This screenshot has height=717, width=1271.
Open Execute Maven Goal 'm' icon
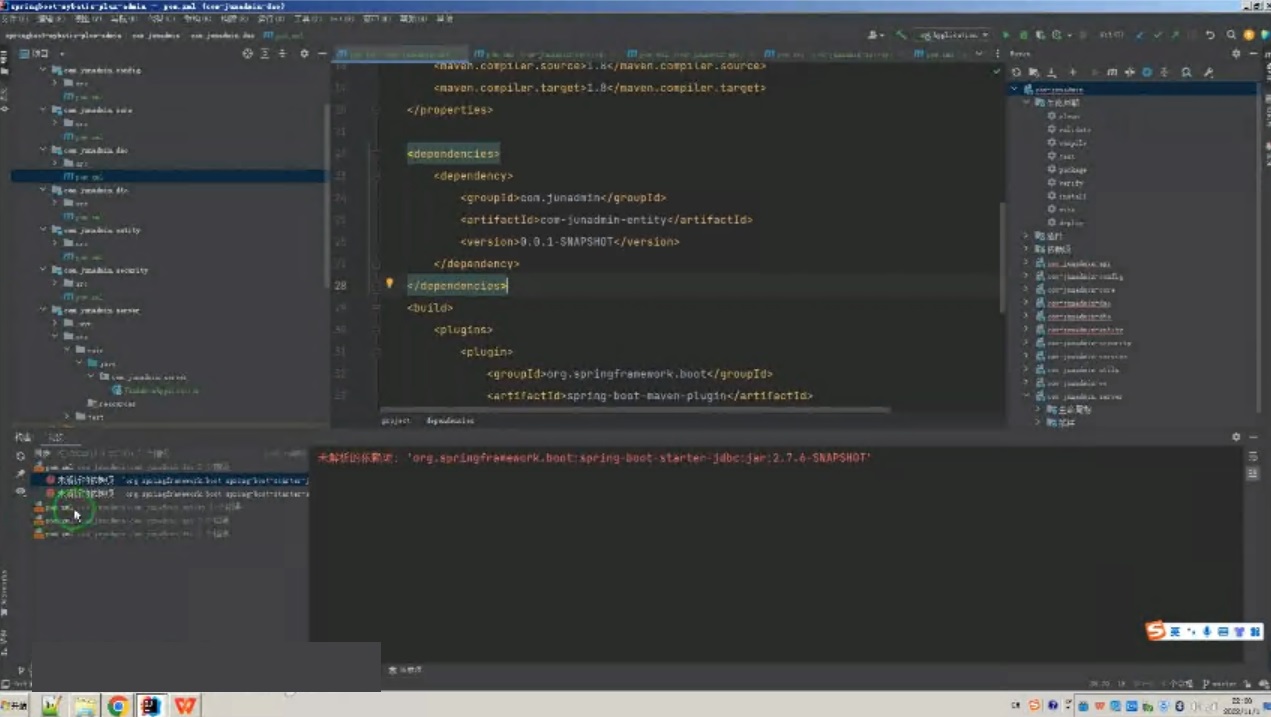(x=1112, y=72)
